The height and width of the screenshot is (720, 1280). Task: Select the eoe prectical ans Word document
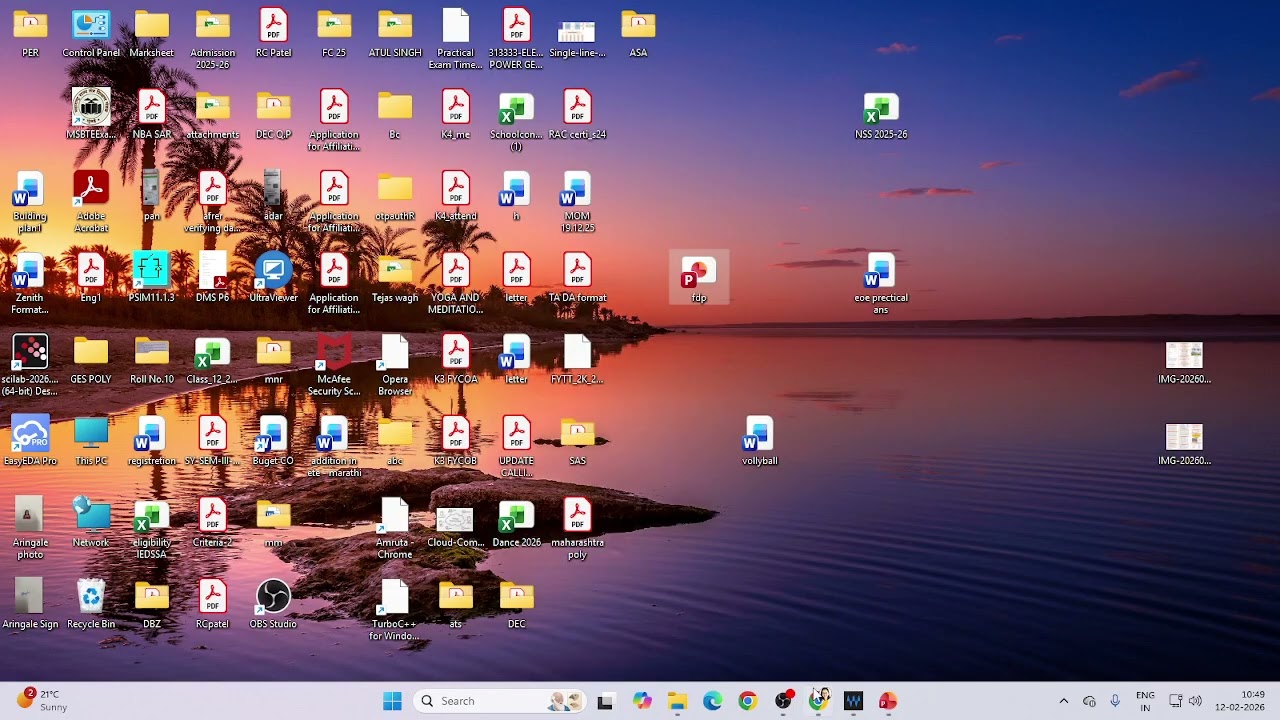pos(881,284)
